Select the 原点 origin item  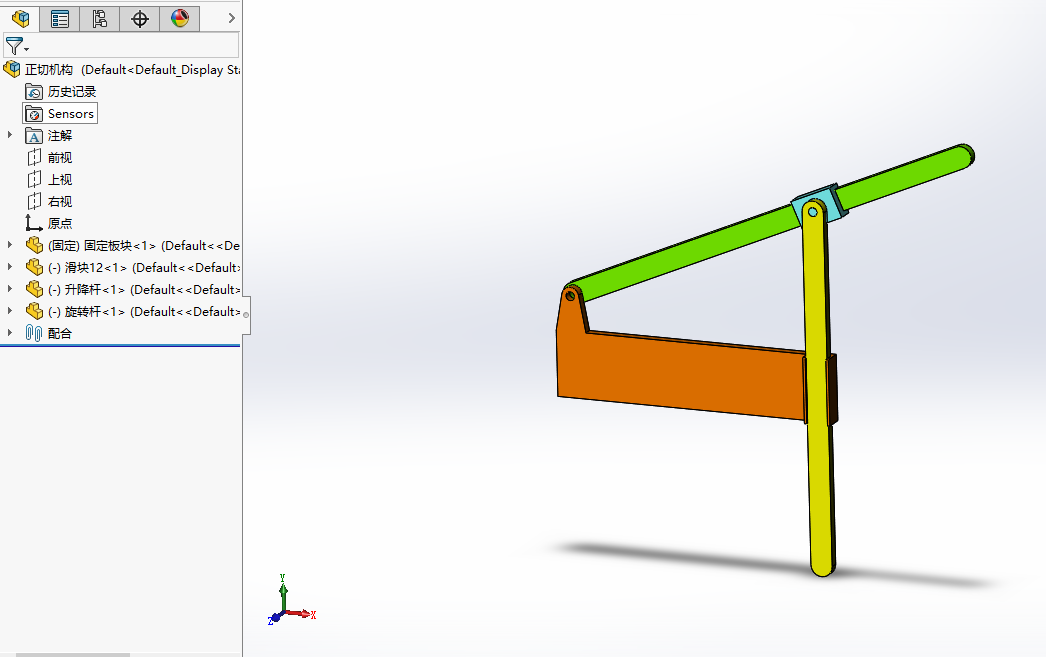point(59,223)
